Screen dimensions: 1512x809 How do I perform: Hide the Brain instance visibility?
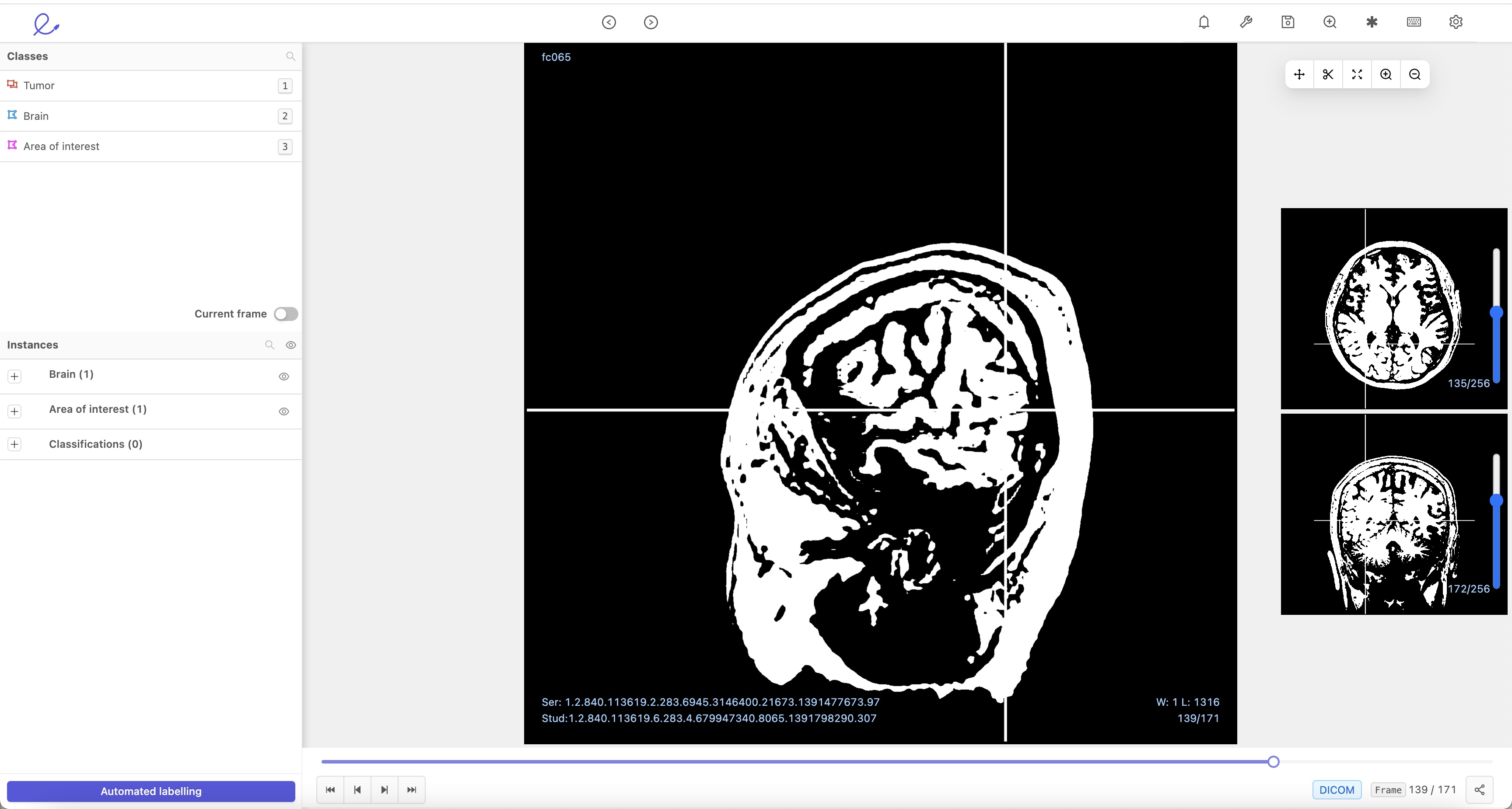(x=283, y=377)
